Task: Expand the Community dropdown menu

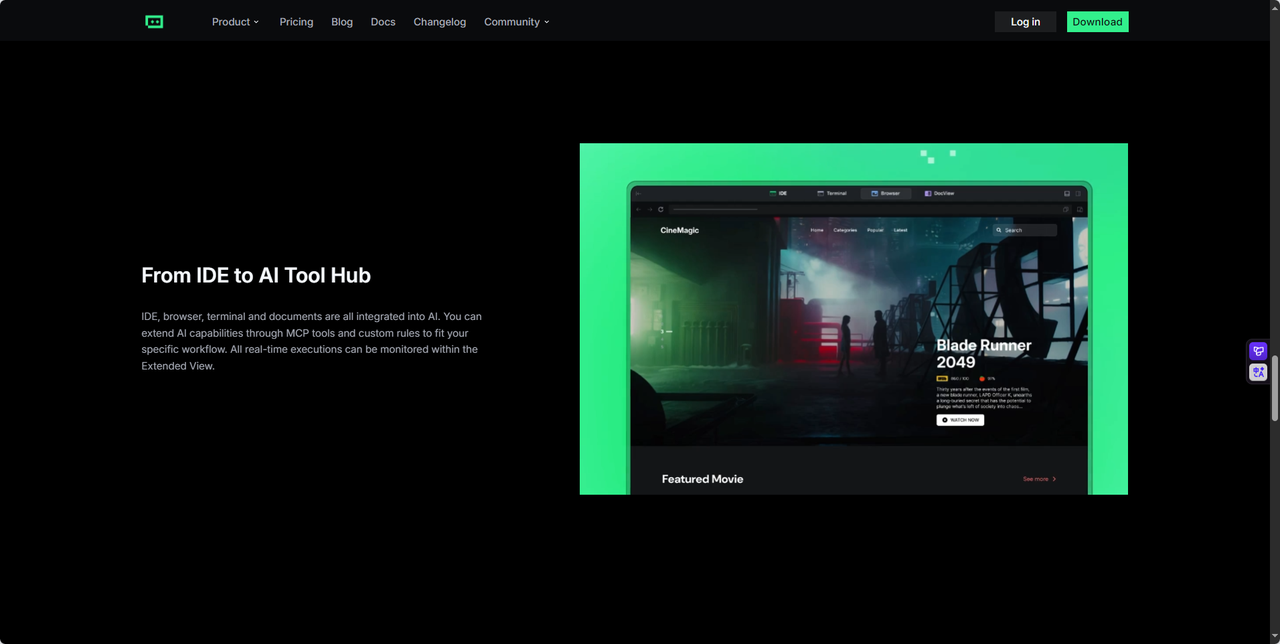Action: (516, 22)
